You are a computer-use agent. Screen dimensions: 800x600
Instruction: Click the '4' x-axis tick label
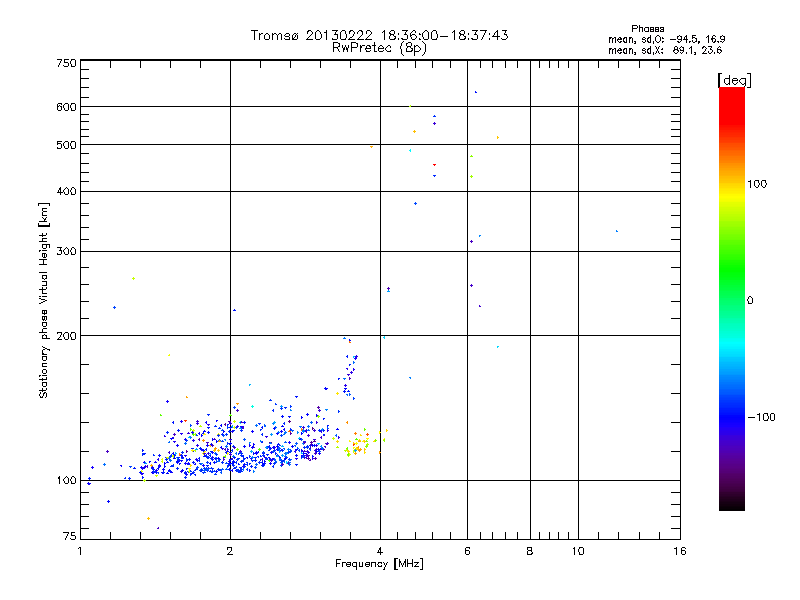[380, 551]
